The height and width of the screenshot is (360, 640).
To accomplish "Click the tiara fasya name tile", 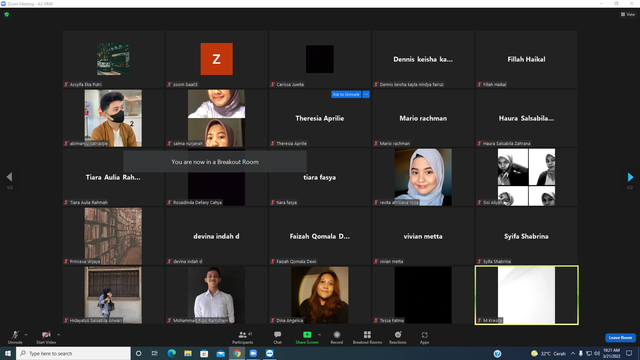I will 320,177.
